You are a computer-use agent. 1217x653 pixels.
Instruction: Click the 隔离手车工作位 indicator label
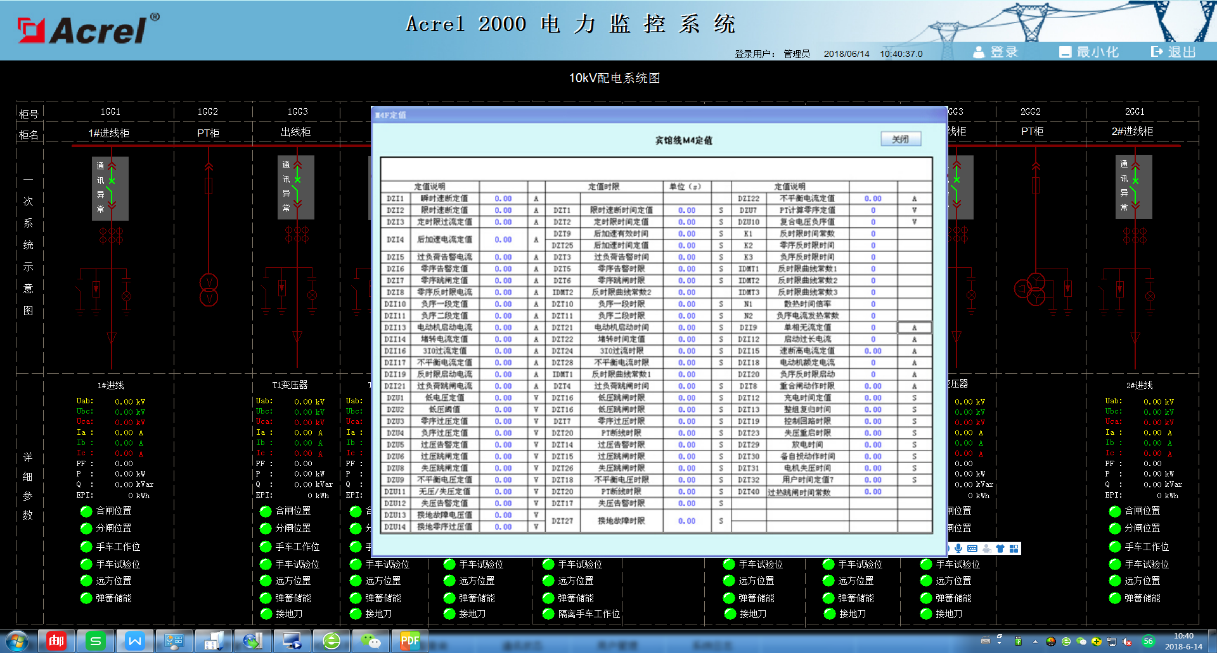point(589,614)
